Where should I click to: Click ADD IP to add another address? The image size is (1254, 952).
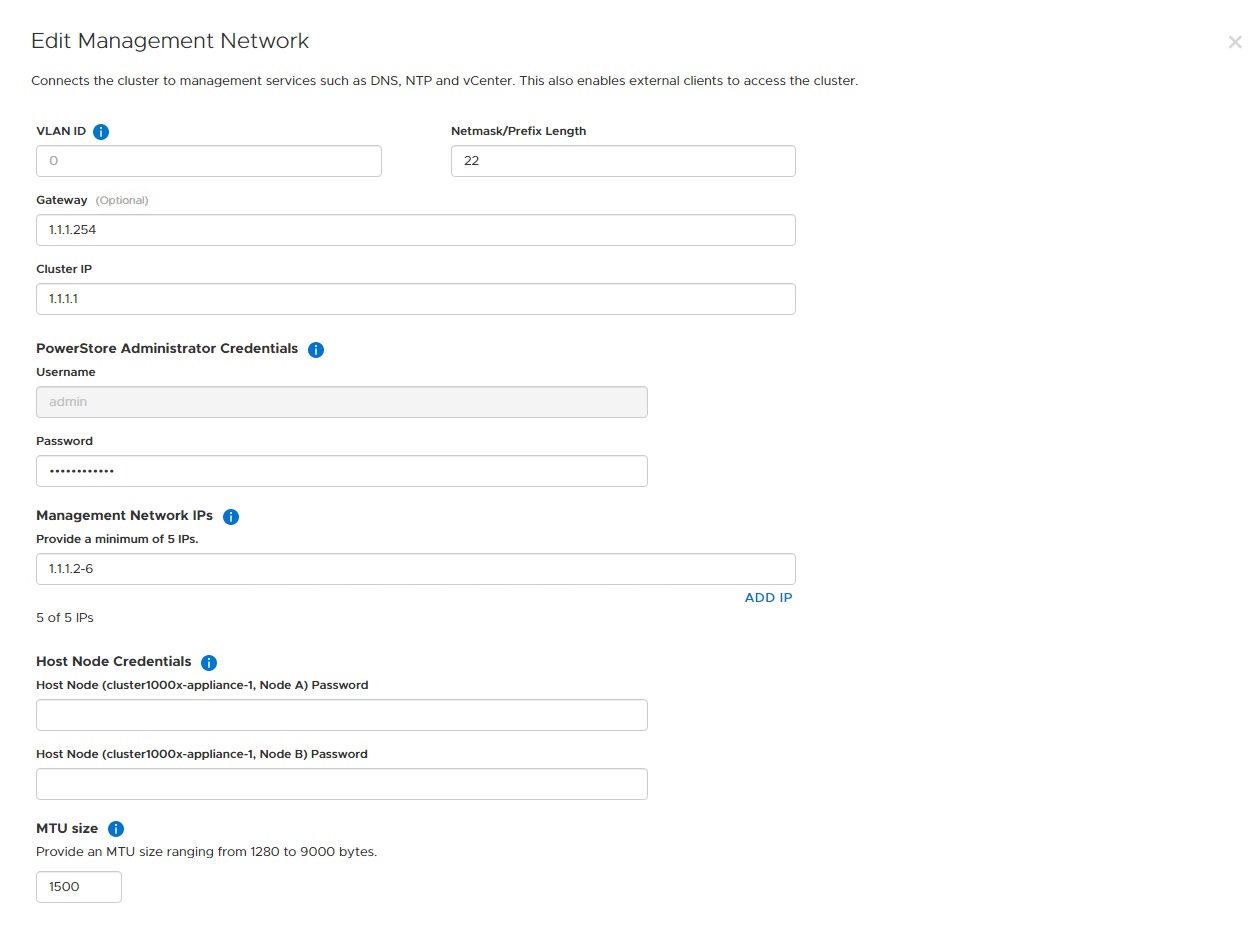coord(768,597)
